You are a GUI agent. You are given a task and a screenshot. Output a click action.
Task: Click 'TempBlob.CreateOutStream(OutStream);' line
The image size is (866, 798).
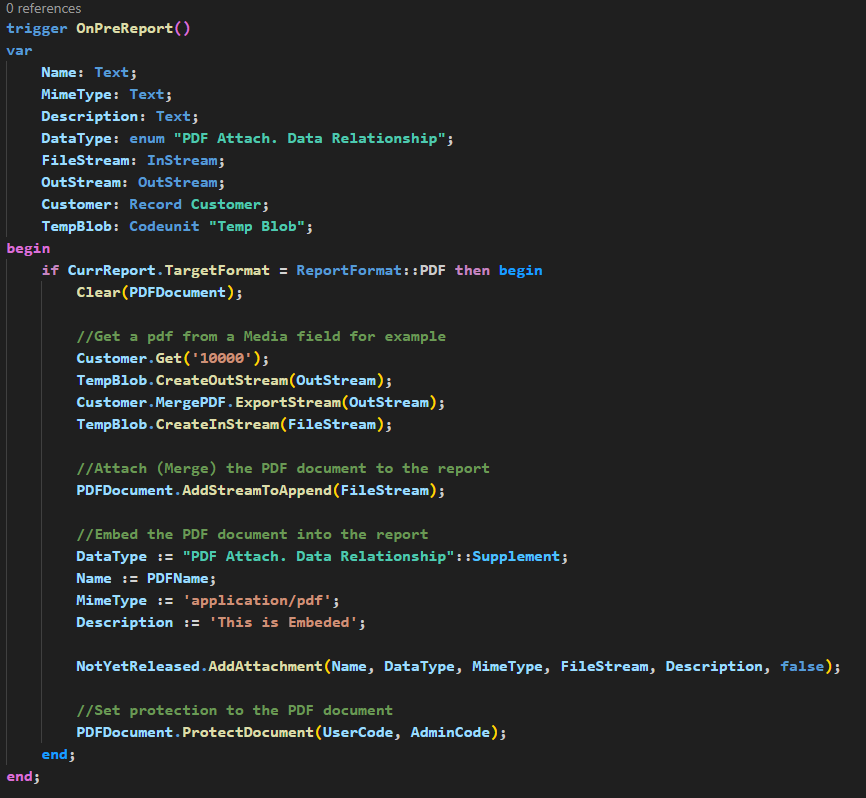234,380
